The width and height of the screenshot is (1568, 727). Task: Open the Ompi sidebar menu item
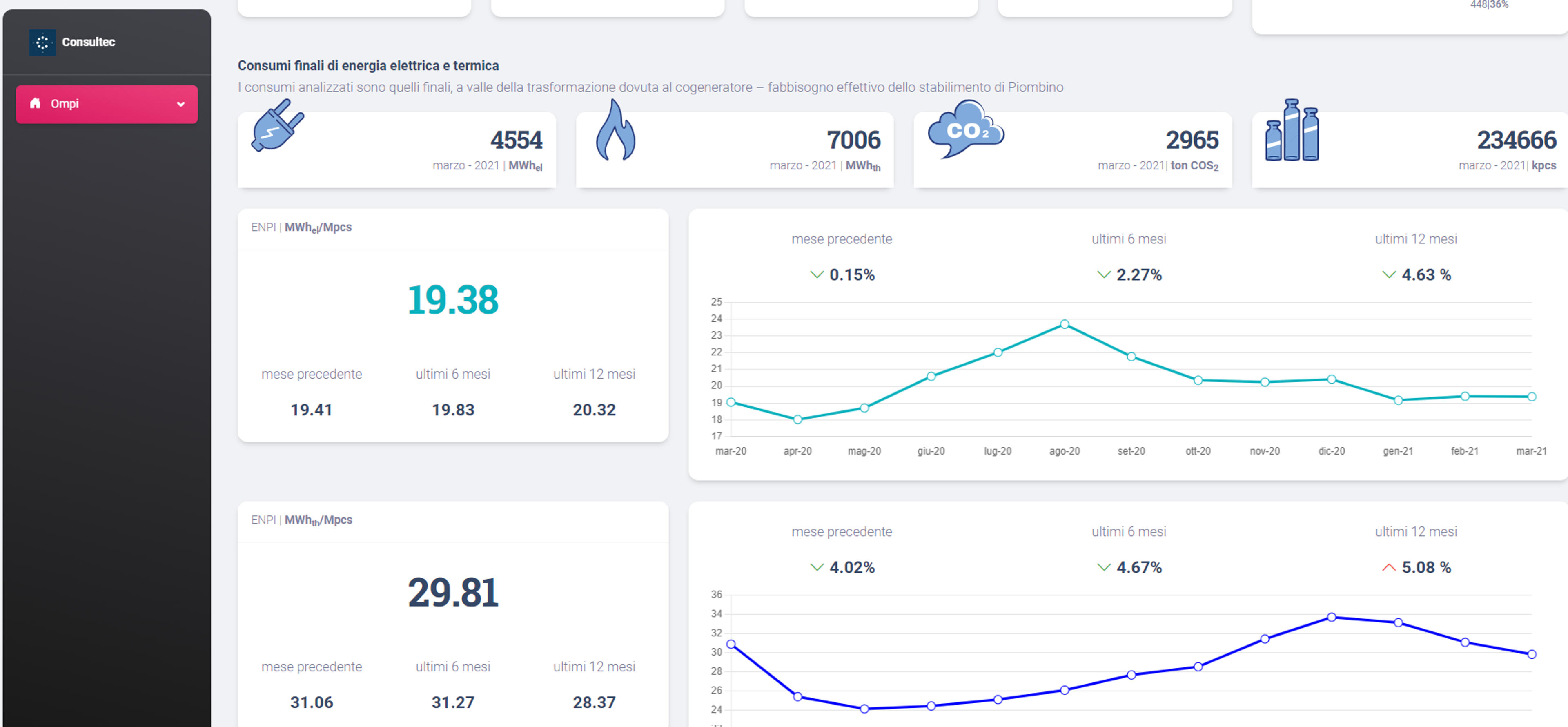click(107, 104)
